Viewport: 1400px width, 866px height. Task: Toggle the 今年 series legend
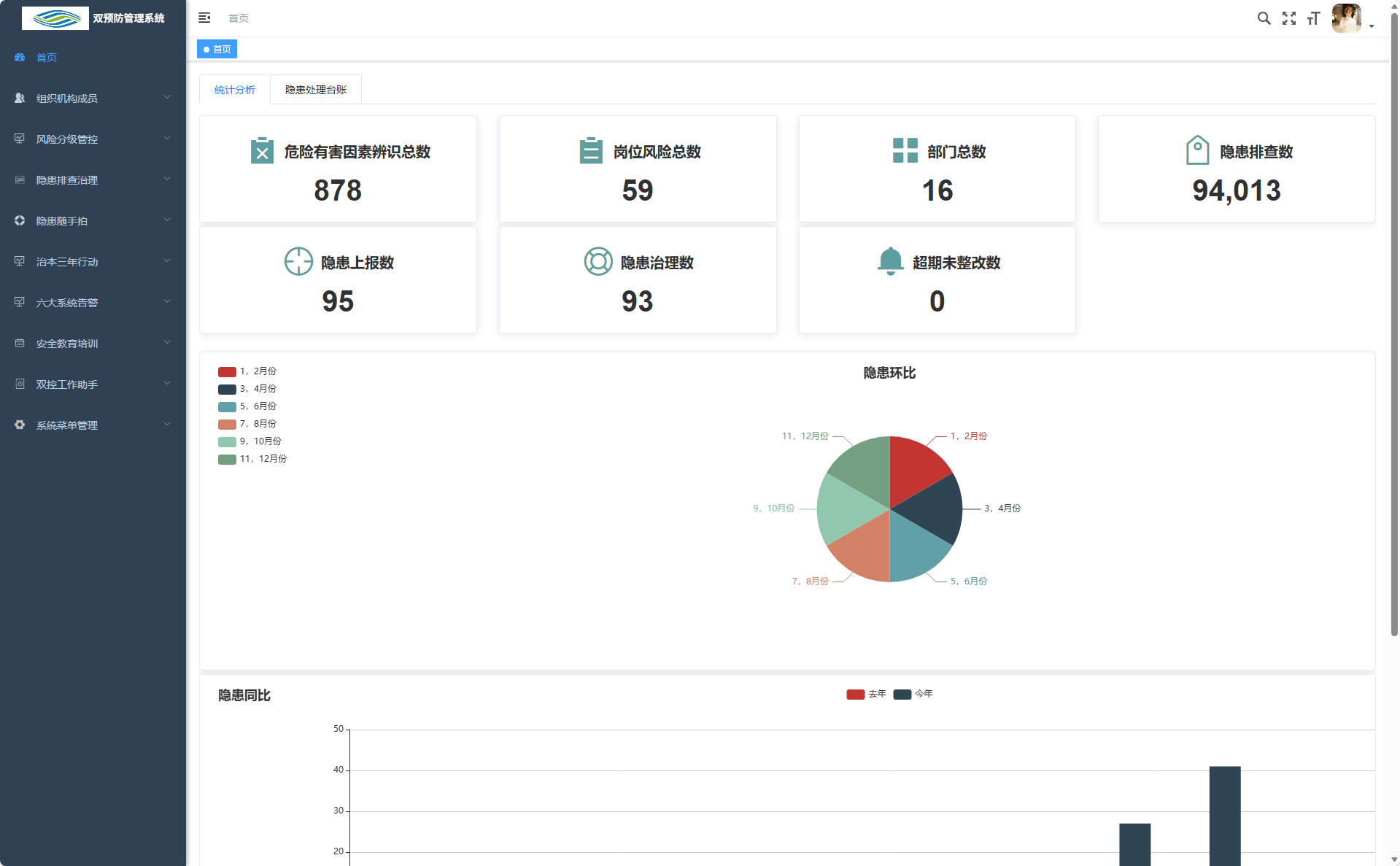tap(913, 694)
